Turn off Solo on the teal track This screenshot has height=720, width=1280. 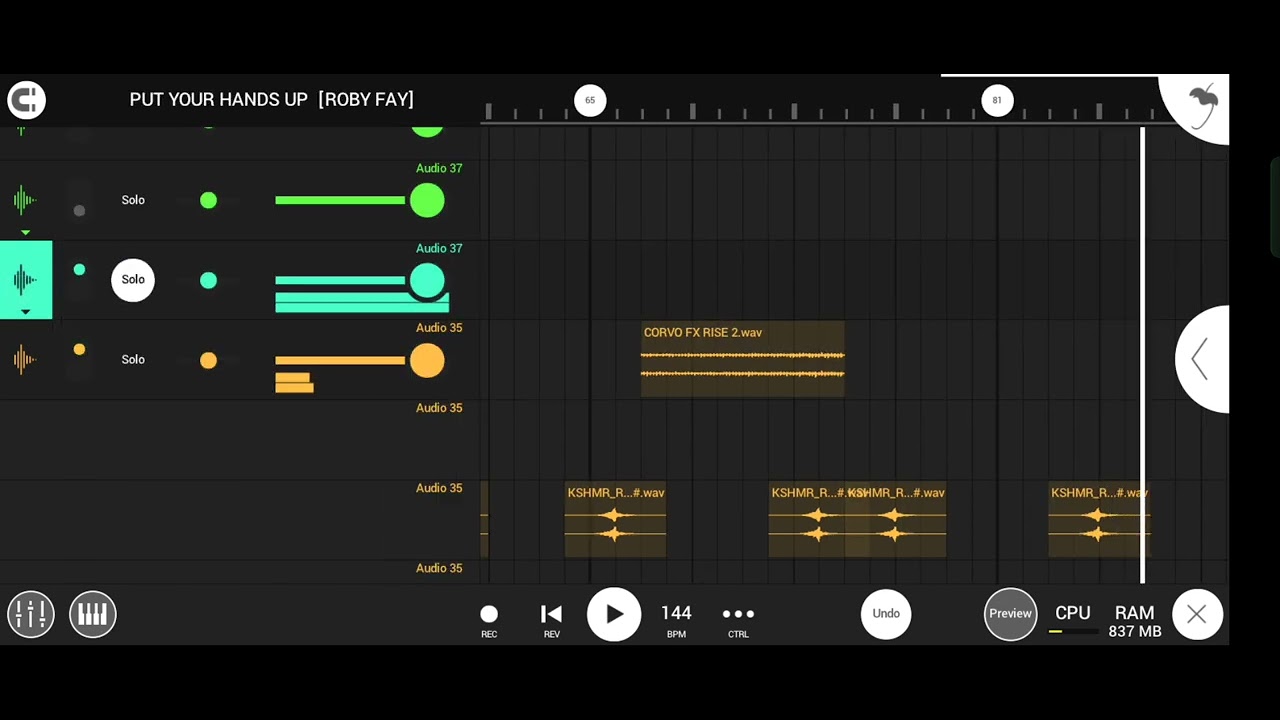[x=133, y=280]
